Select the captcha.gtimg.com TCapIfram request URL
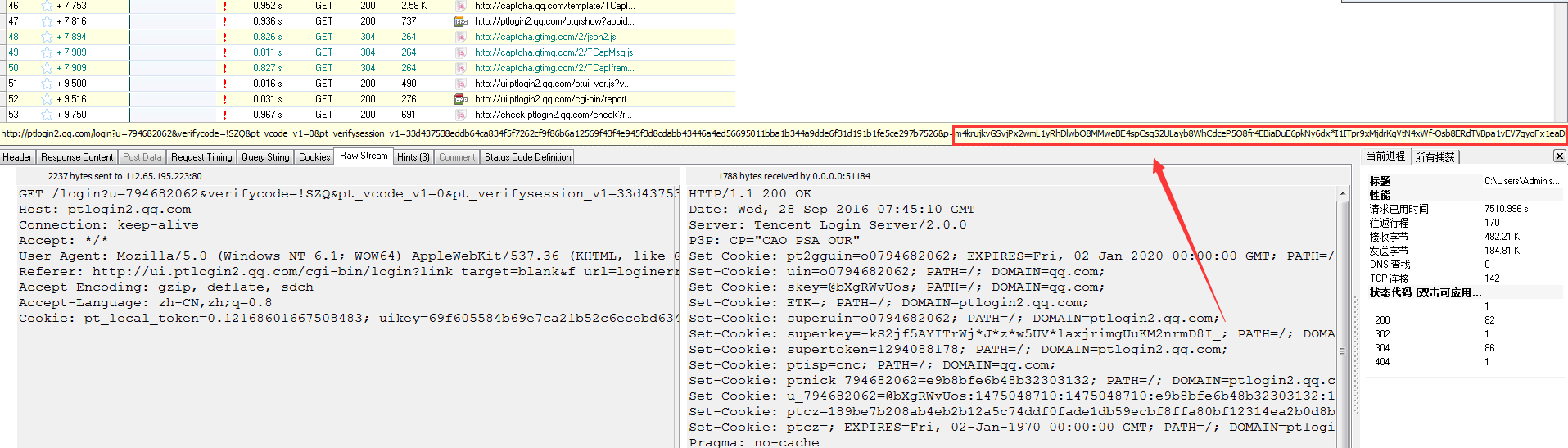This screenshot has width=1568, height=448. coord(551,68)
